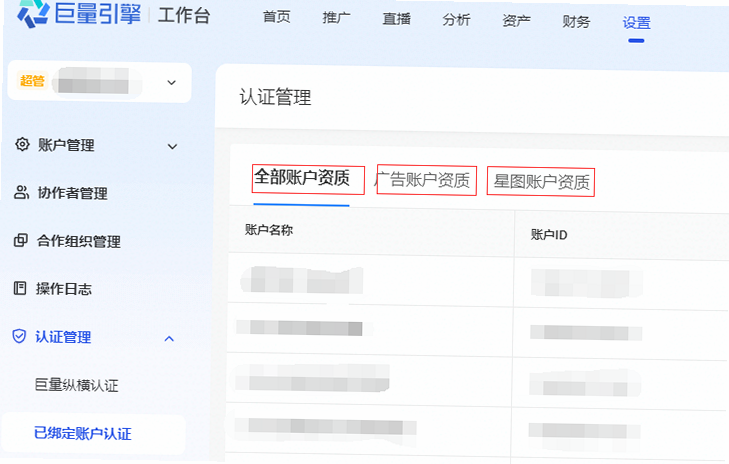Open the 推广 top menu

(337, 18)
